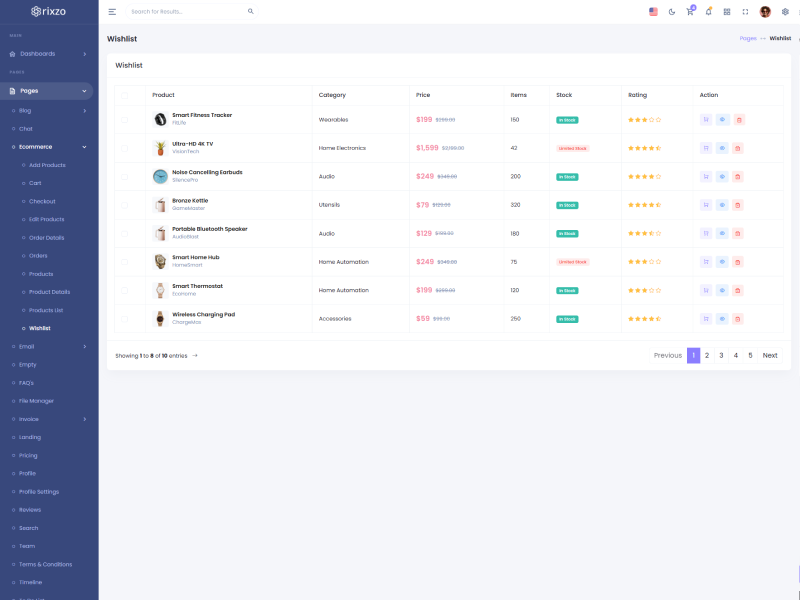View details of Smart Home Hub
The image size is (800, 600).
[722, 262]
